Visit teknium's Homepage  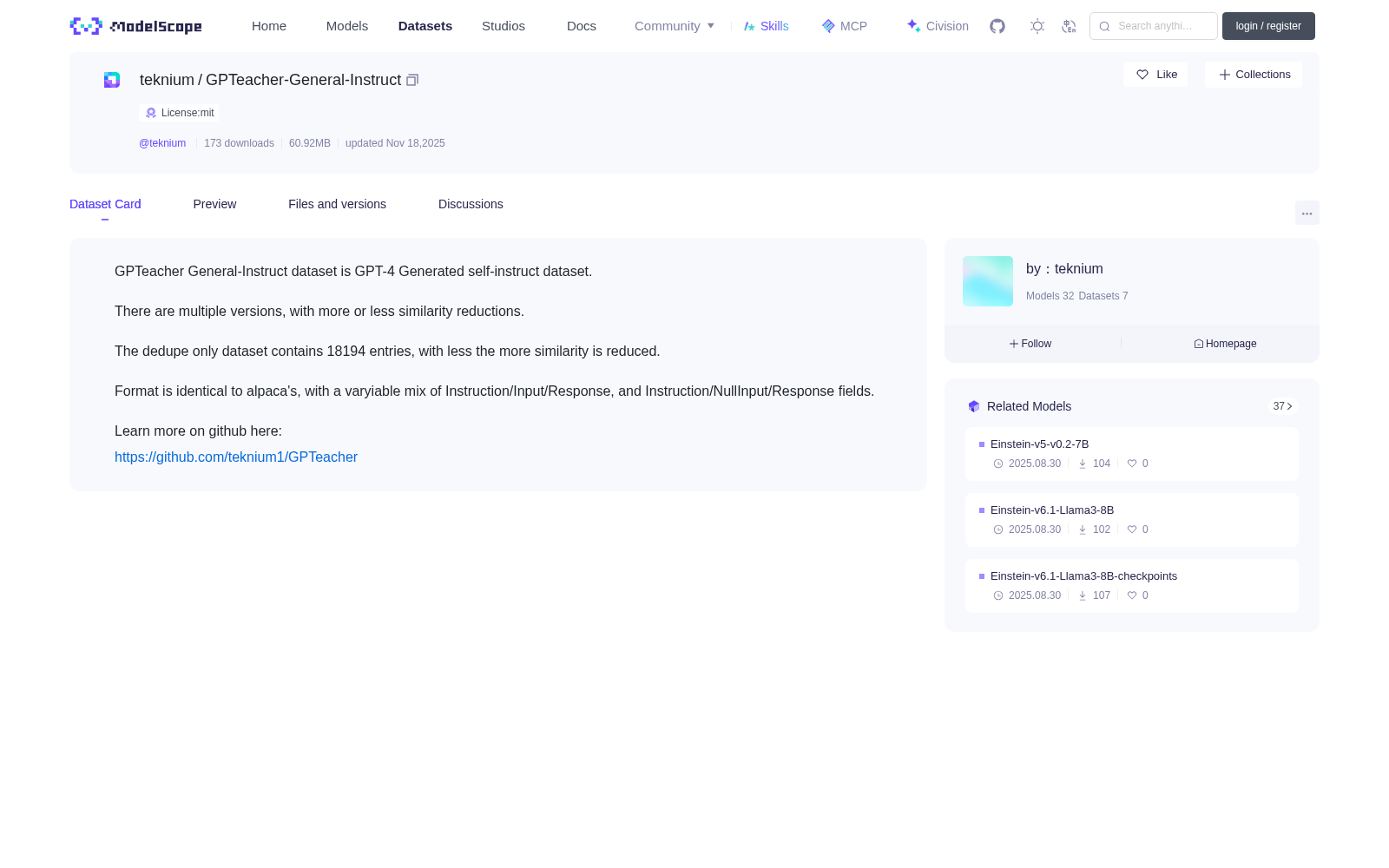click(x=1225, y=344)
